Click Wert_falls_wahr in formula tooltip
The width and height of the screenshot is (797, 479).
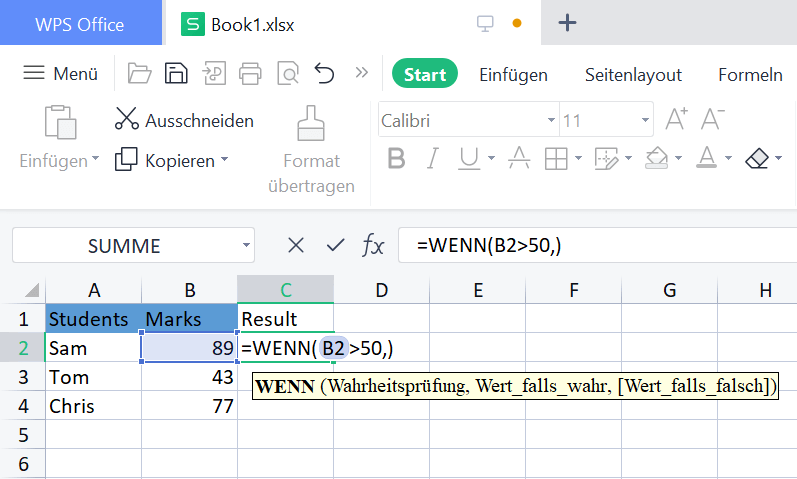541,386
